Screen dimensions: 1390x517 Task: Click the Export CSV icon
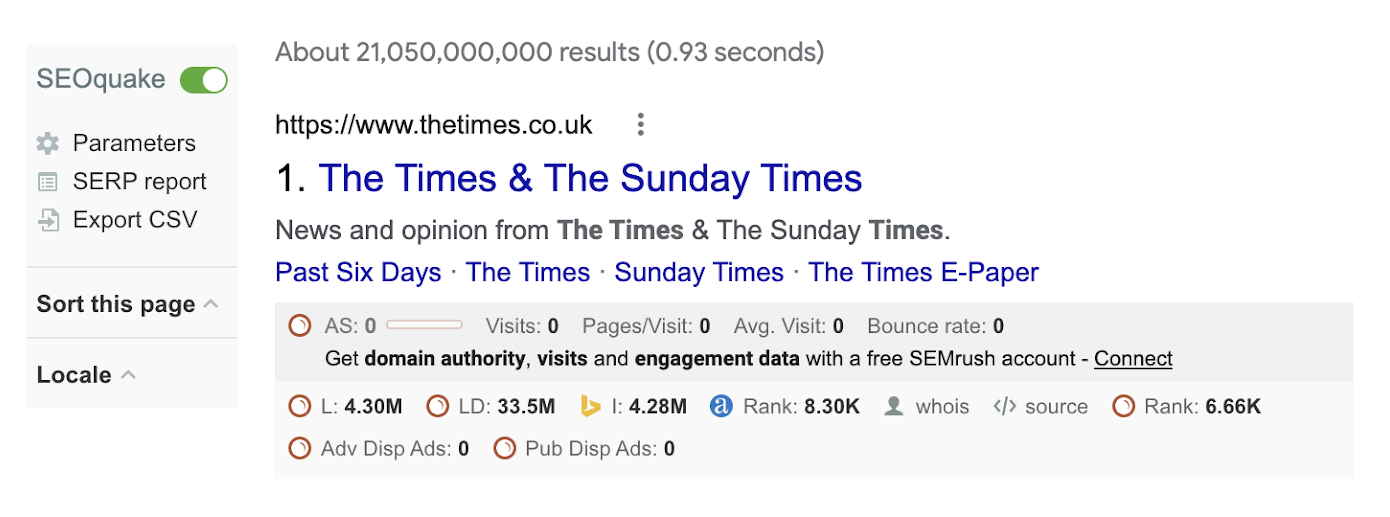click(48, 220)
